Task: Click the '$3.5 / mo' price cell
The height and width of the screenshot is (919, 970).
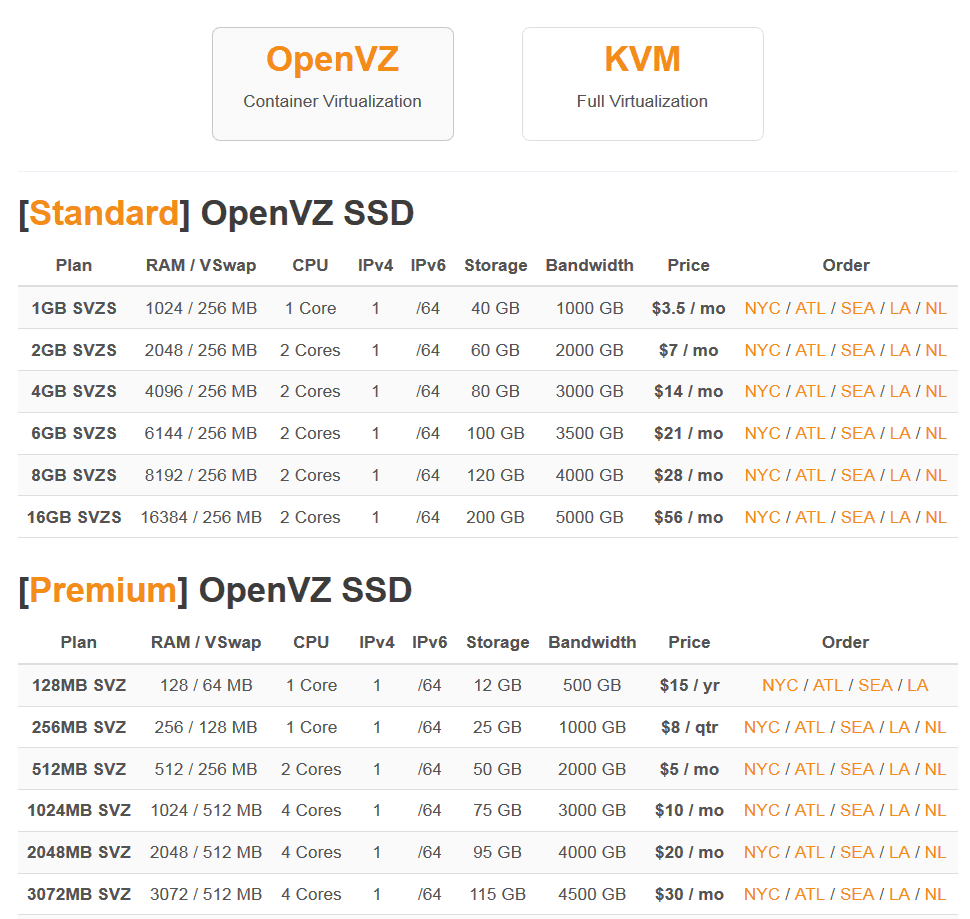Action: pyautogui.click(x=689, y=308)
